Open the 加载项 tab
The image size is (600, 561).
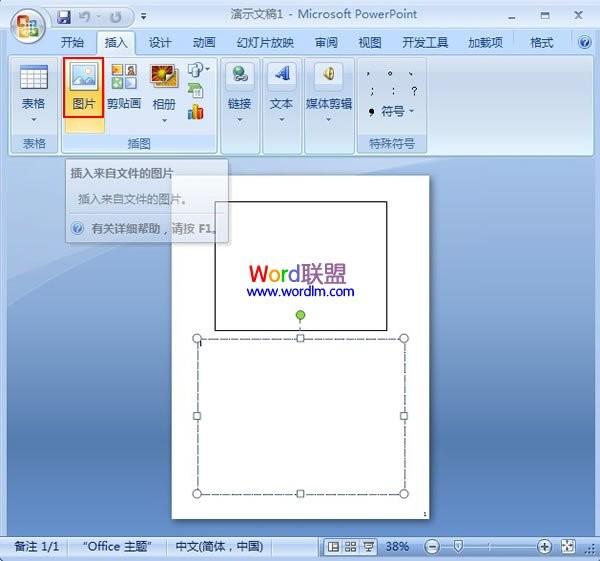click(x=485, y=42)
